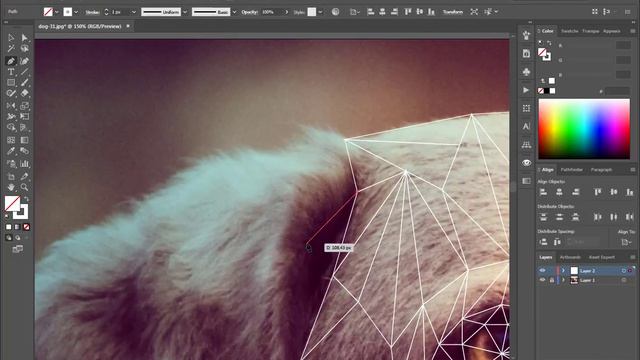Select the Pen tool
The height and width of the screenshot is (360, 640).
click(11, 61)
